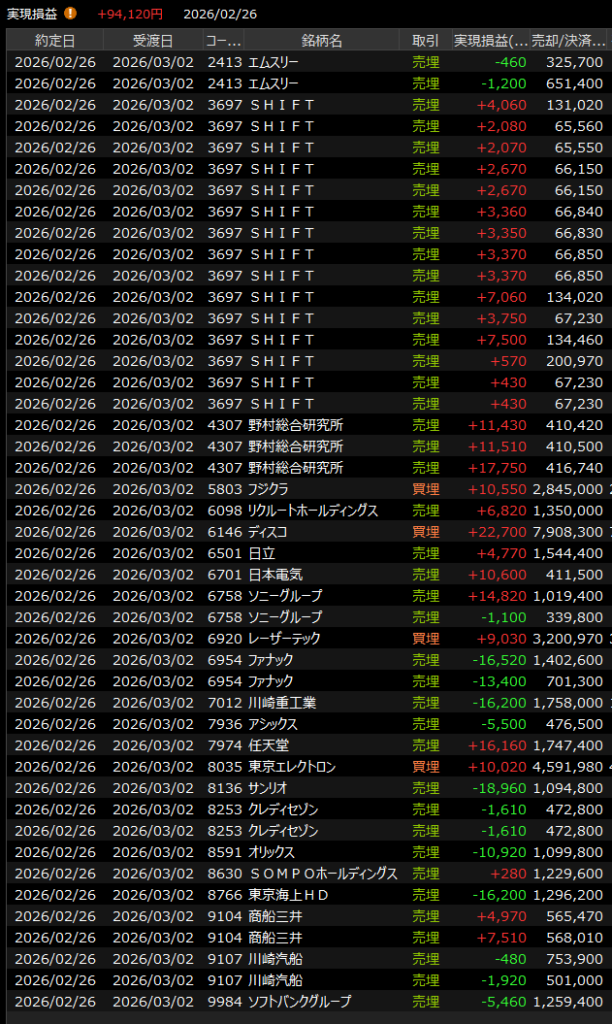This screenshot has width=612, height=1024.
Task: Click the 売却/決済 column header
Action: pyautogui.click(x=568, y=40)
